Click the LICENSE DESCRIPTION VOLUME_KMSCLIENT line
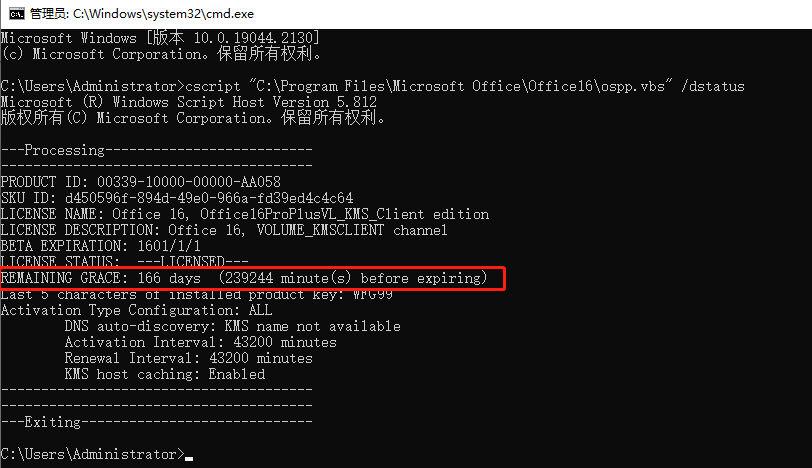 pyautogui.click(x=224, y=230)
